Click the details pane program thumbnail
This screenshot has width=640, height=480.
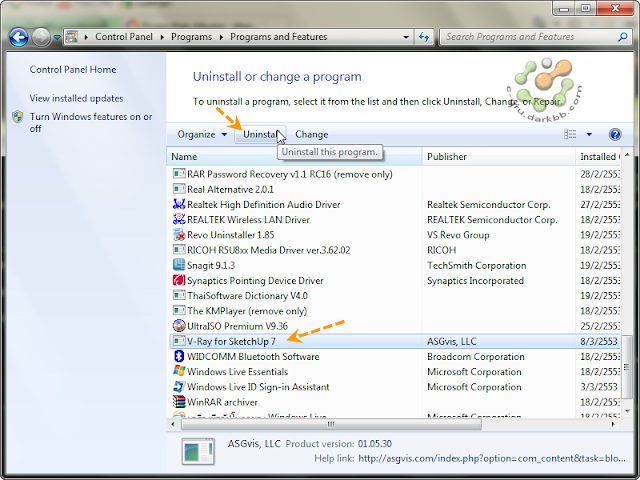[x=198, y=452]
